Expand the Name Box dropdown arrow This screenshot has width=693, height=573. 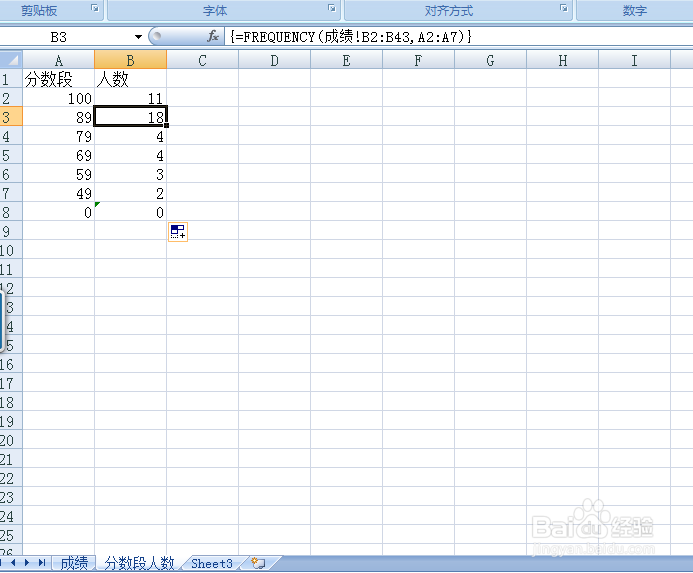point(138,37)
